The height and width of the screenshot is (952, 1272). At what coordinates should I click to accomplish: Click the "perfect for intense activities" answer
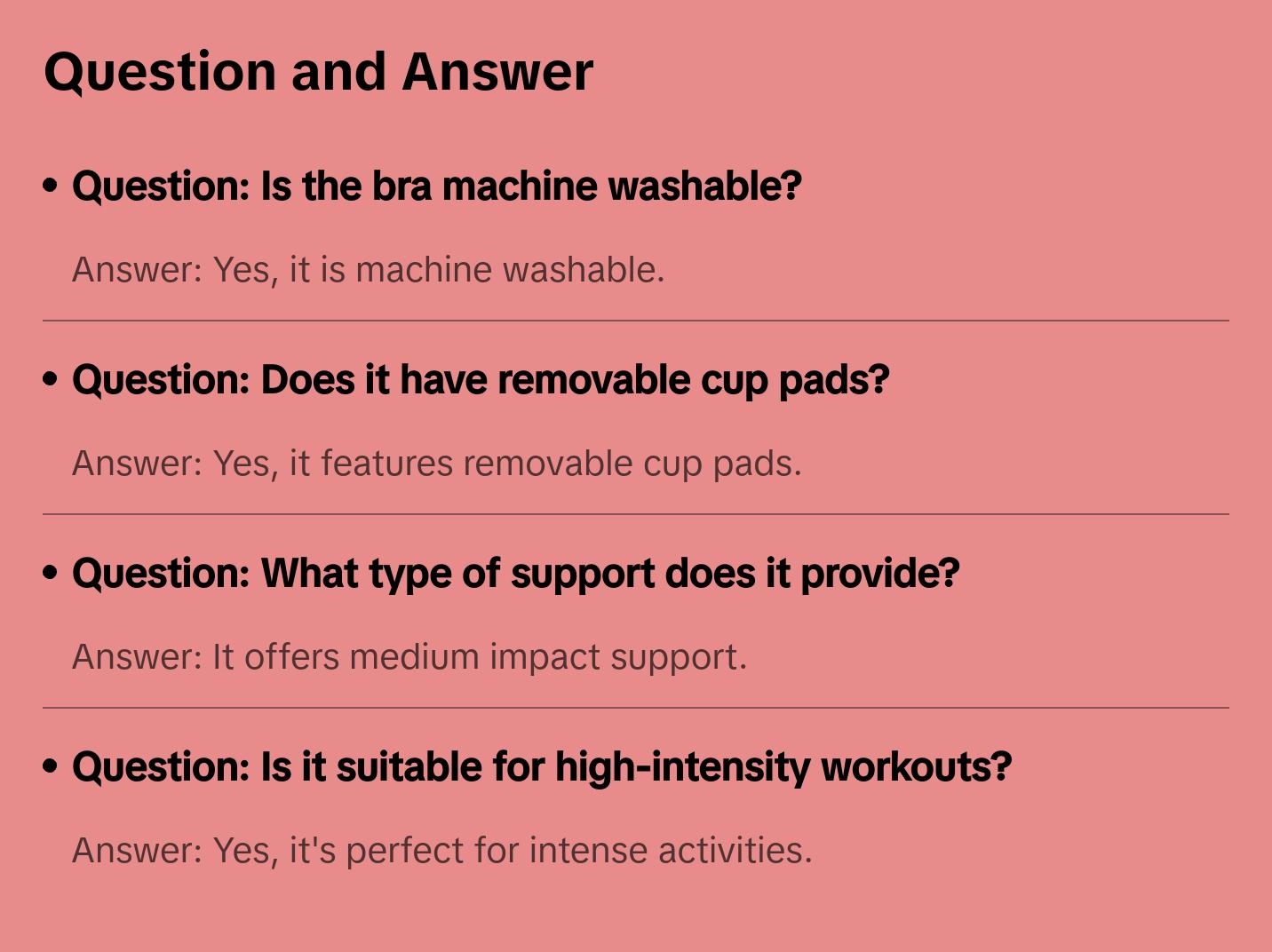[x=441, y=851]
